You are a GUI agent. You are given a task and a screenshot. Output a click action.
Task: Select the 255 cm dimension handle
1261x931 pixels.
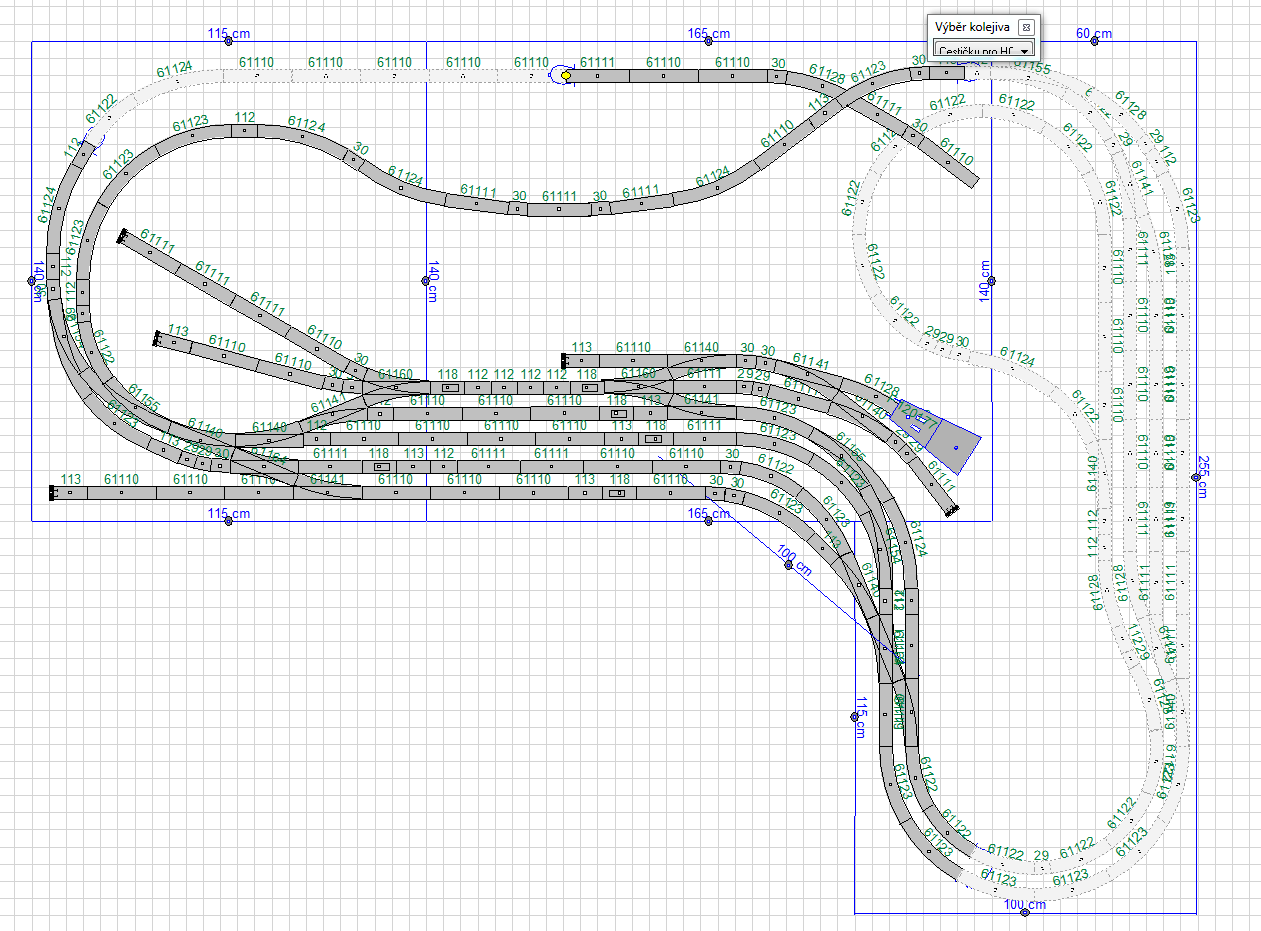pos(1196,477)
